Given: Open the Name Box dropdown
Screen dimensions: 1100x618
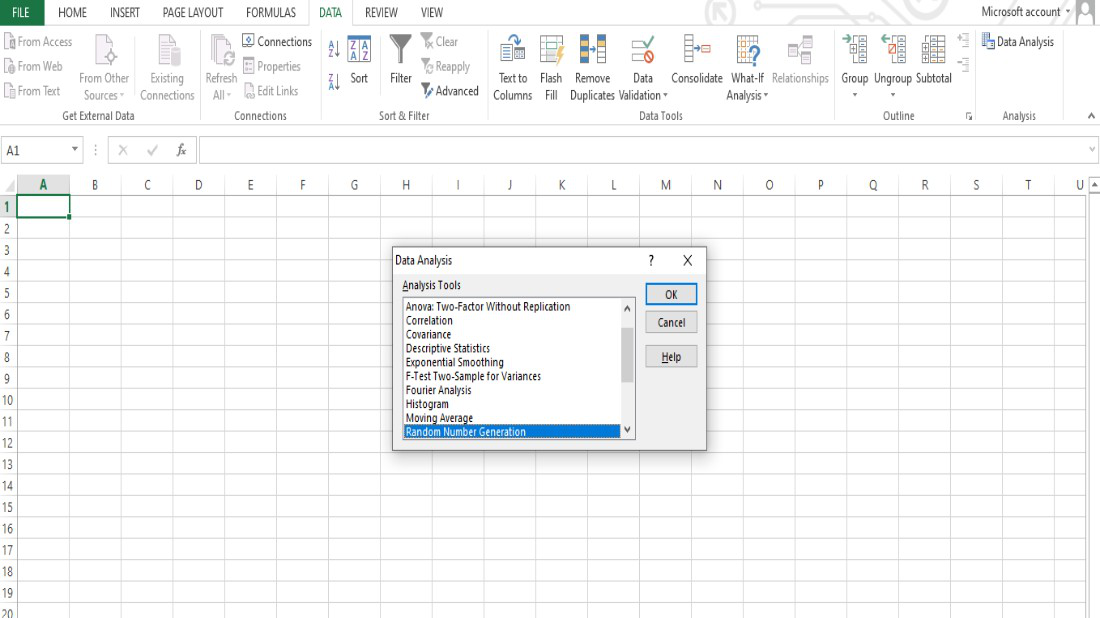Looking at the screenshot, I should [74, 149].
